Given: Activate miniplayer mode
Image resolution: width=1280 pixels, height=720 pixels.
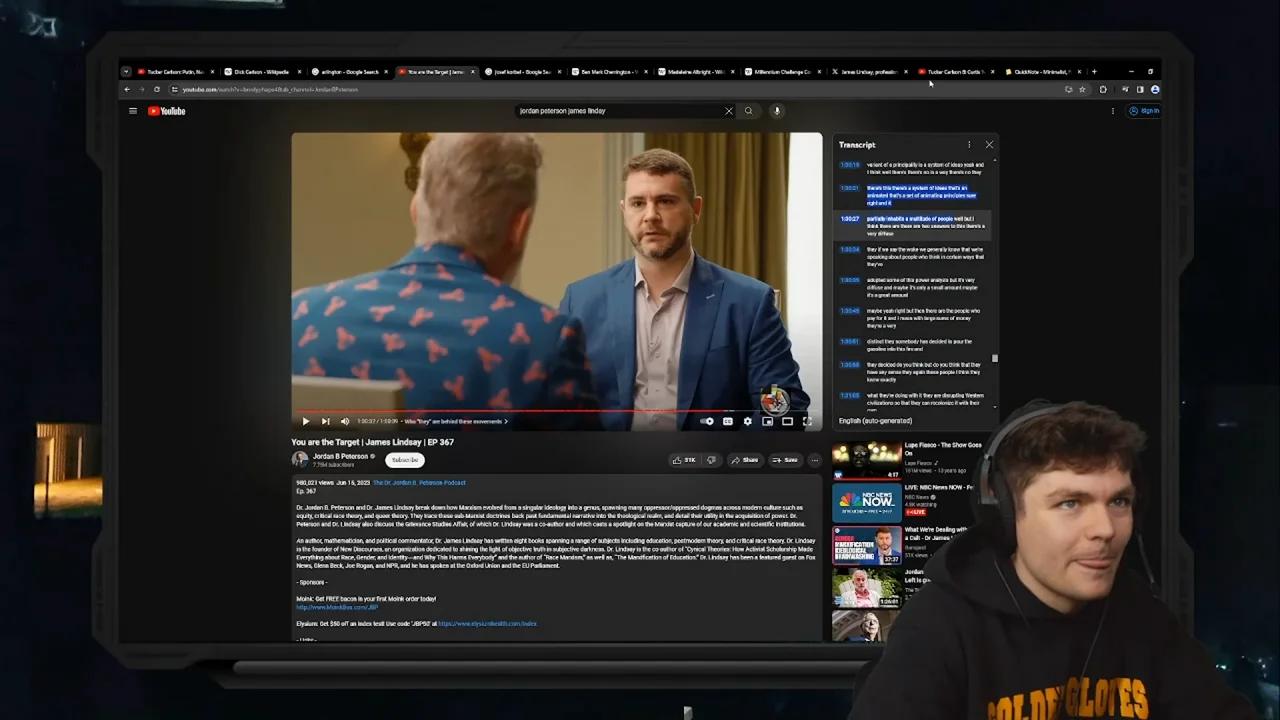Looking at the screenshot, I should coord(767,421).
